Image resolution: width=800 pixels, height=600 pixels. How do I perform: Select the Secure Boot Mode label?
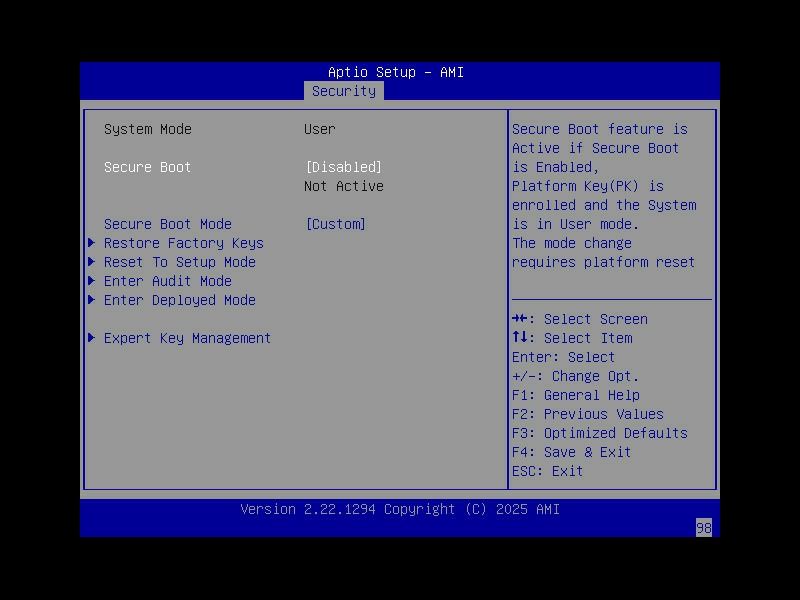point(168,224)
